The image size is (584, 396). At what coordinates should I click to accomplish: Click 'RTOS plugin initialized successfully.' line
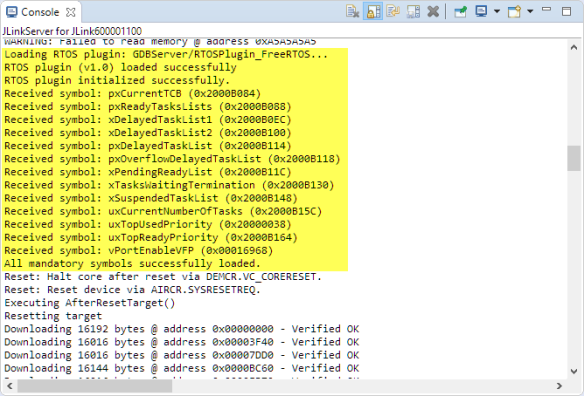click(117, 80)
